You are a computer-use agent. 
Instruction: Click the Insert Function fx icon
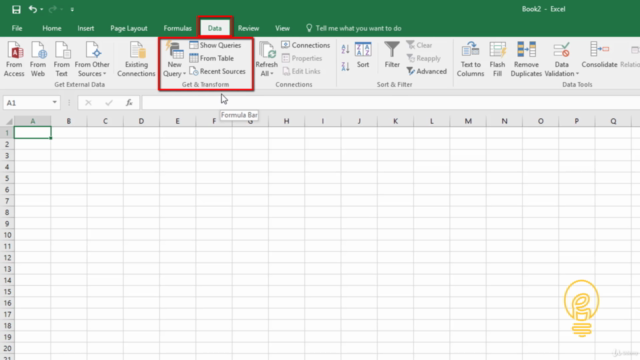tap(129, 103)
